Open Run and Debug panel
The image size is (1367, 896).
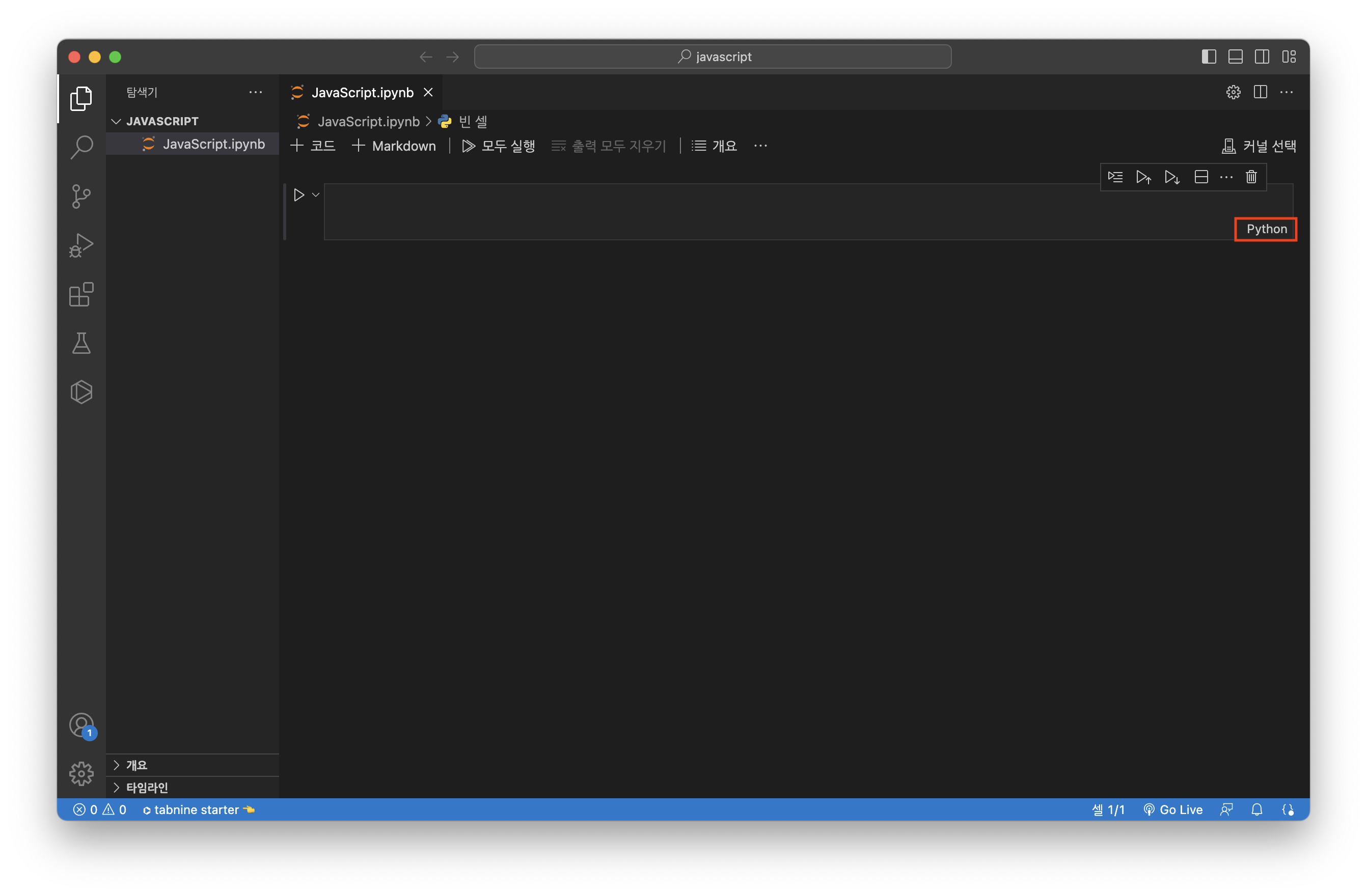[x=81, y=245]
